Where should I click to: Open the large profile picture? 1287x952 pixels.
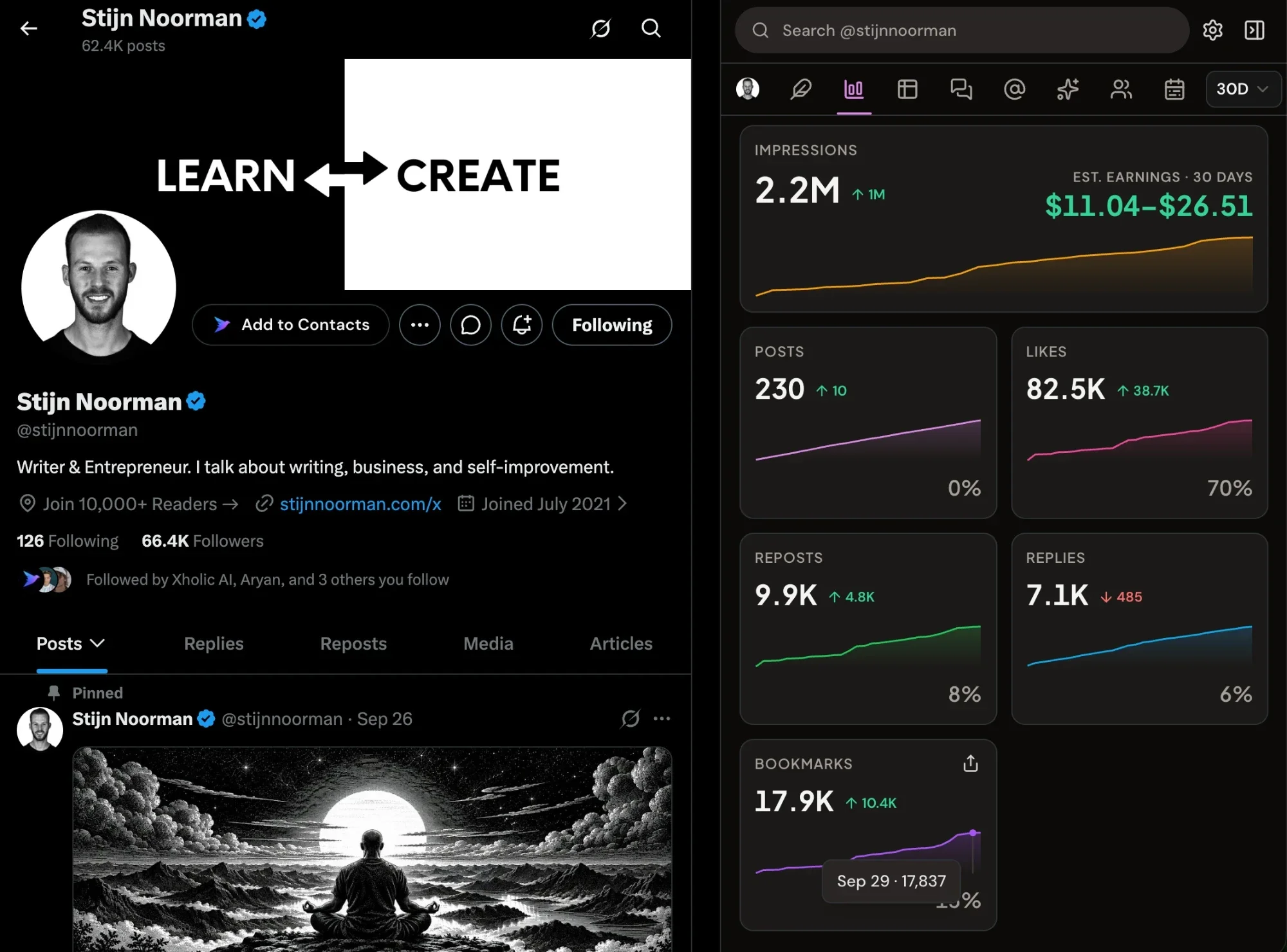[98, 288]
